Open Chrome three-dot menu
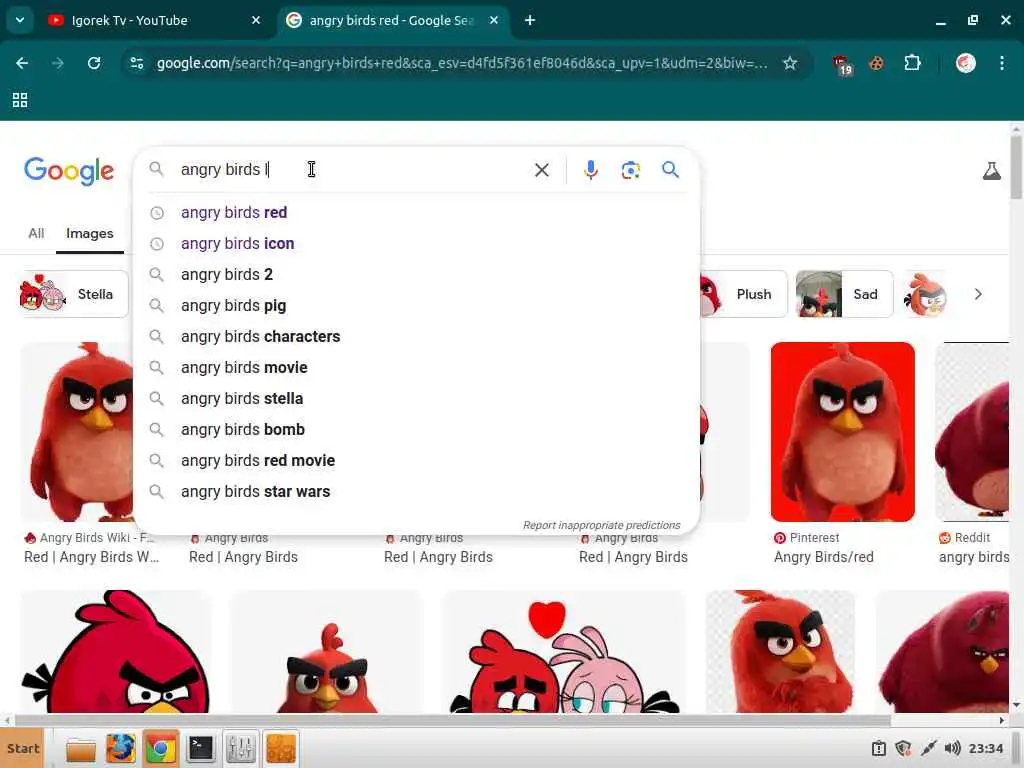1024x768 pixels. coord(1002,63)
